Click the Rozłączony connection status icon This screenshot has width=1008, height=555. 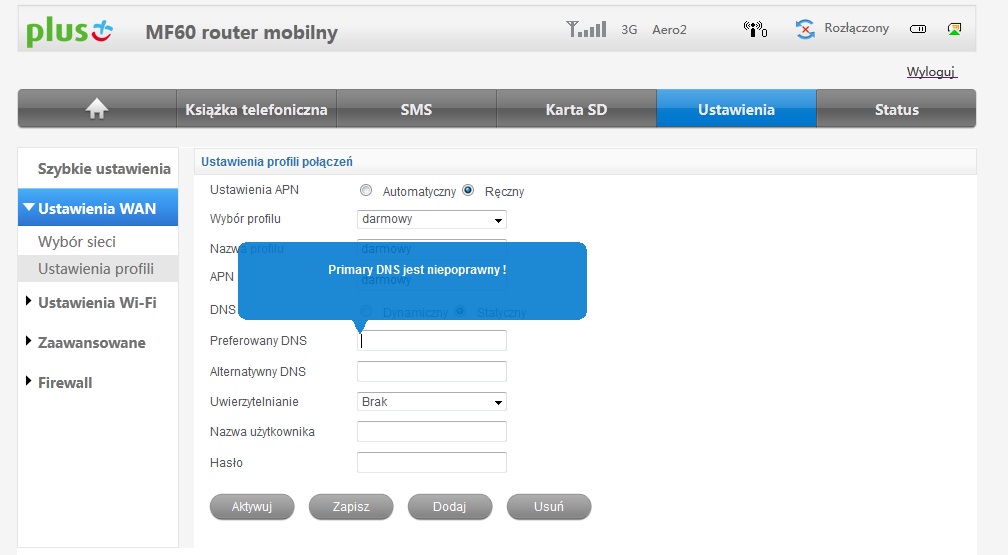click(805, 29)
